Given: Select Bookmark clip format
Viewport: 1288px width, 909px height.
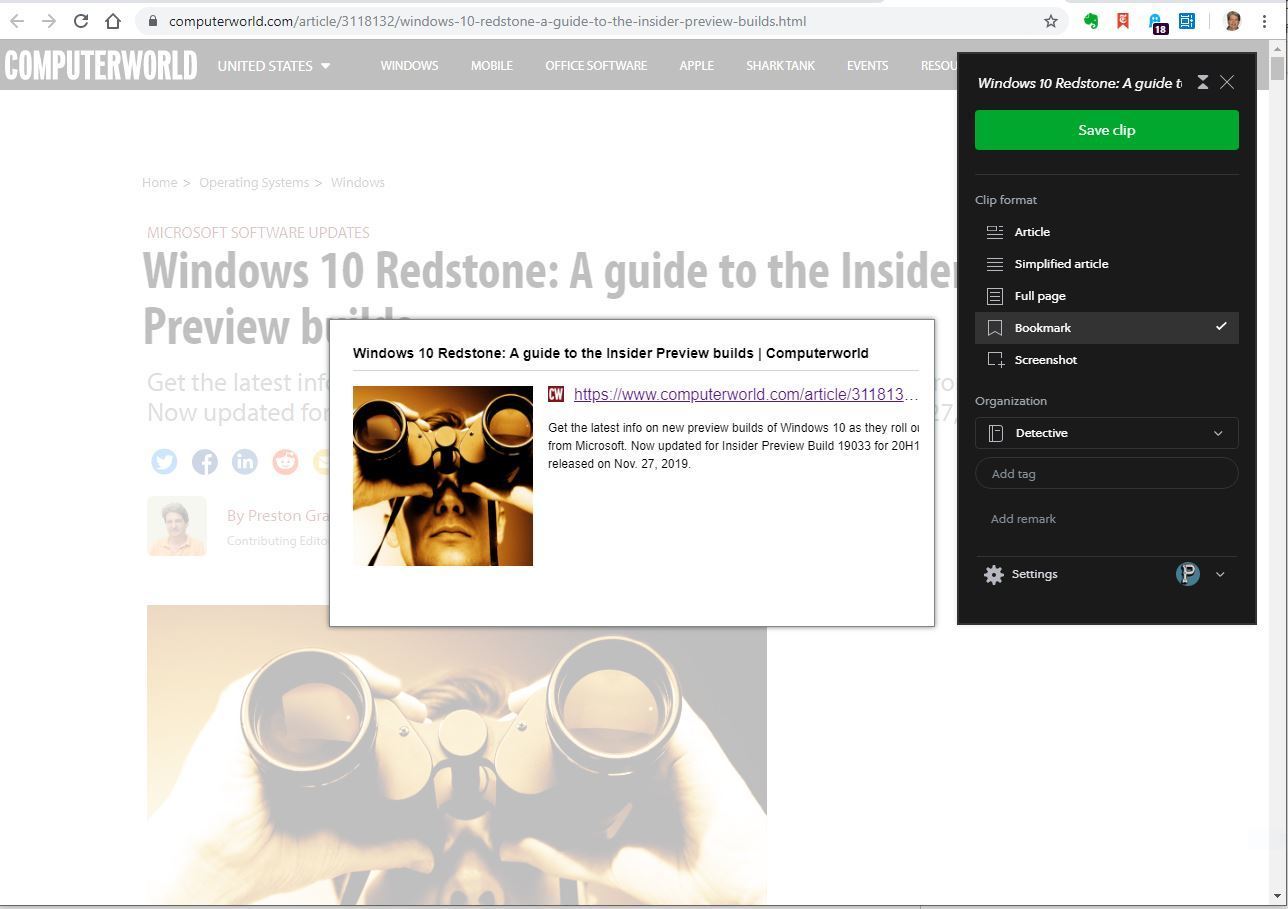Looking at the screenshot, I should click(x=1106, y=328).
